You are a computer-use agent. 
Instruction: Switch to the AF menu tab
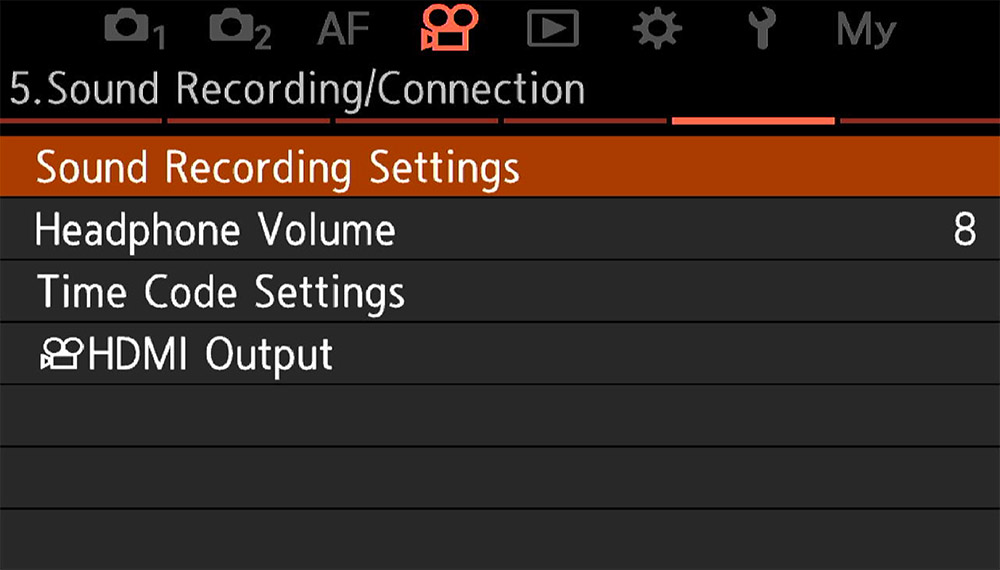point(344,29)
